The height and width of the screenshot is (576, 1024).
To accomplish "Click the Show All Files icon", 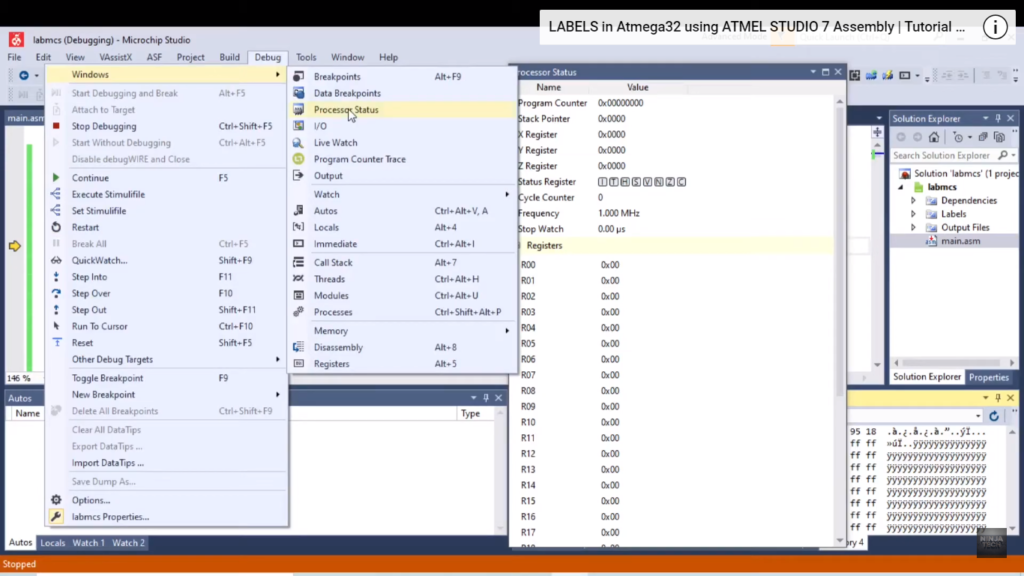I will tap(999, 137).
